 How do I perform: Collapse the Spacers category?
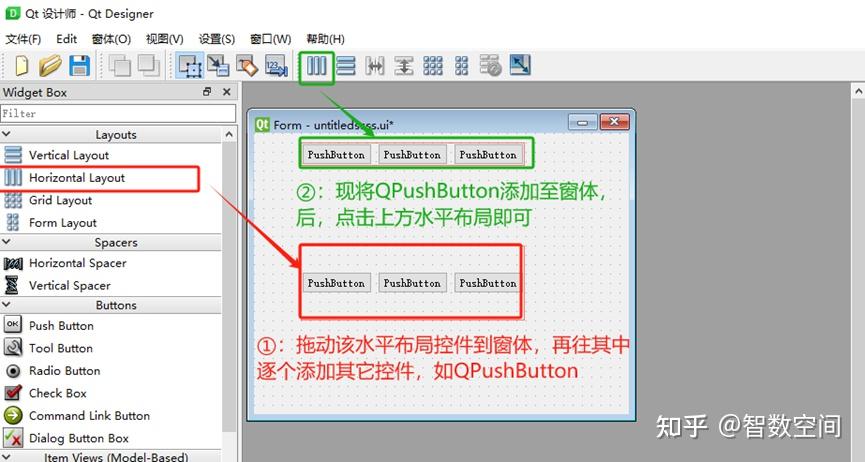coord(7,242)
